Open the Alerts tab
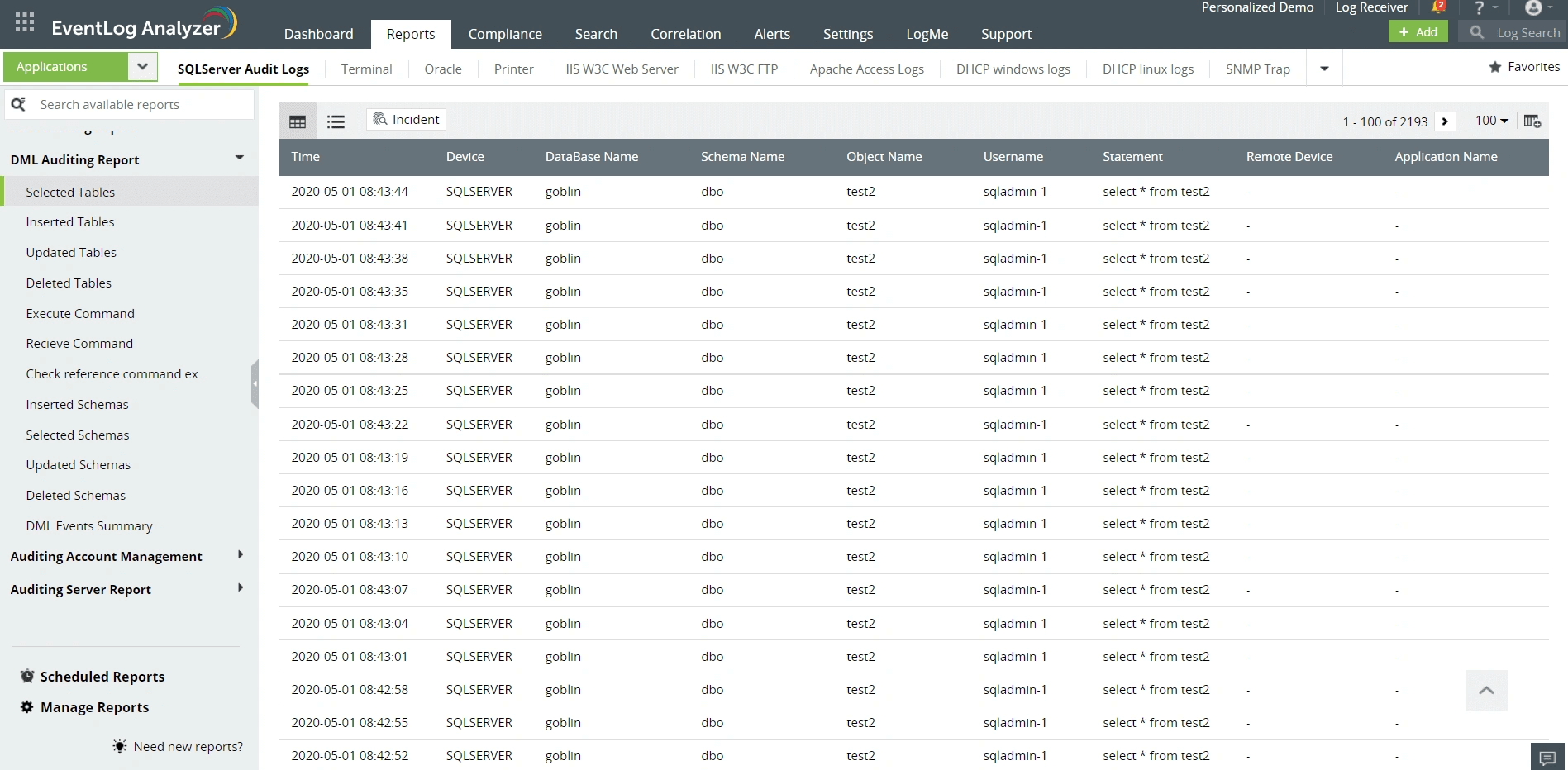The image size is (1568, 770). coord(772,34)
